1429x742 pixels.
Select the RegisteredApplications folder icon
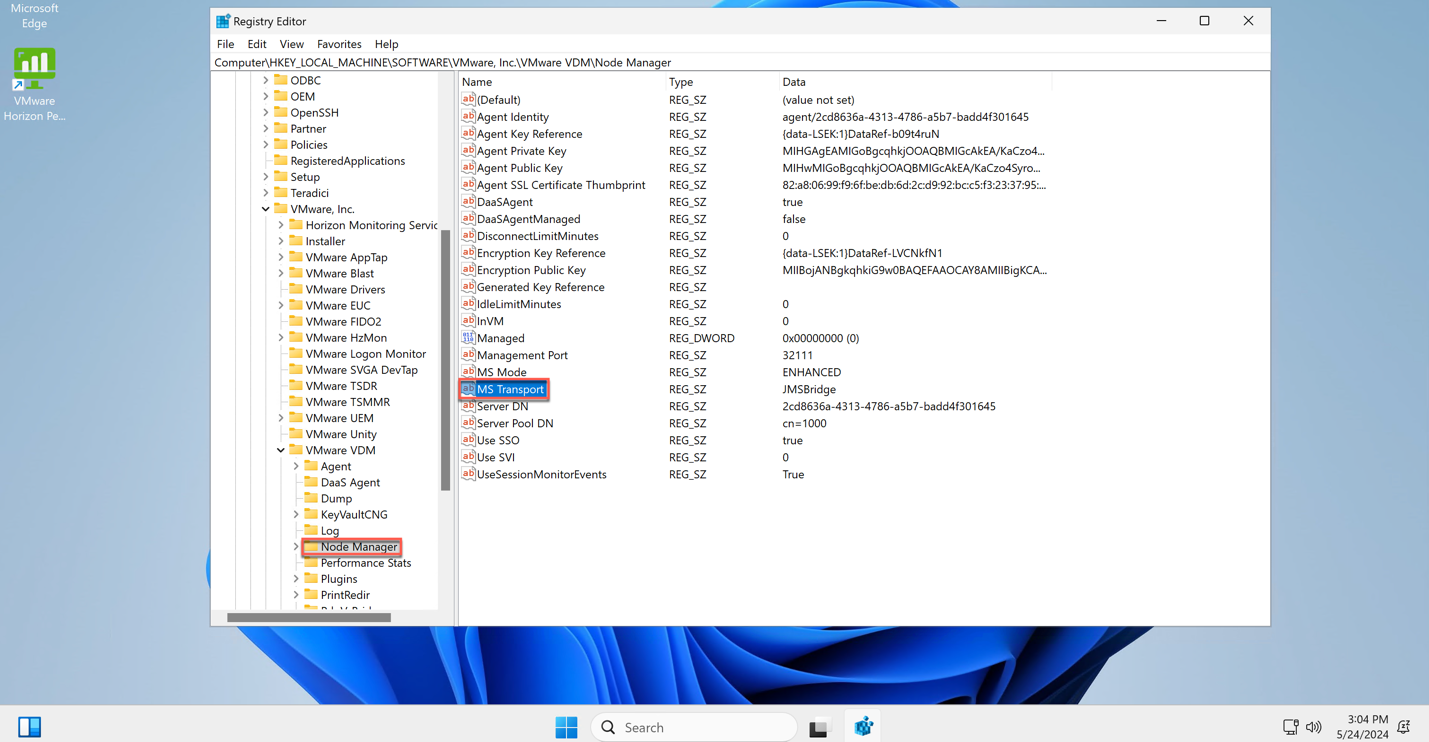281,161
